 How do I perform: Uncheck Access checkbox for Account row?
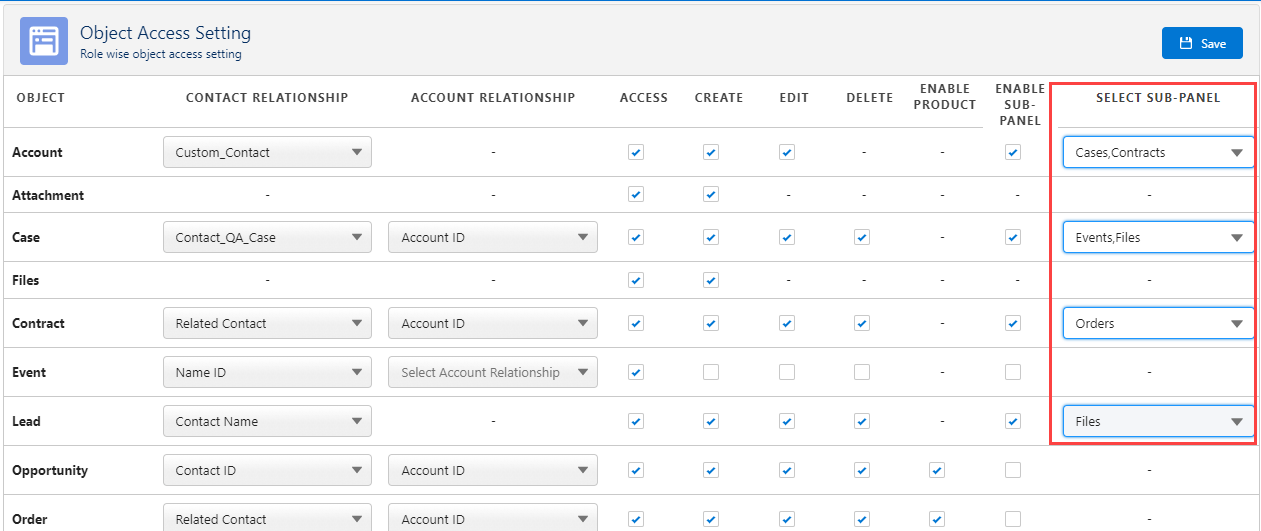pyautogui.click(x=636, y=153)
